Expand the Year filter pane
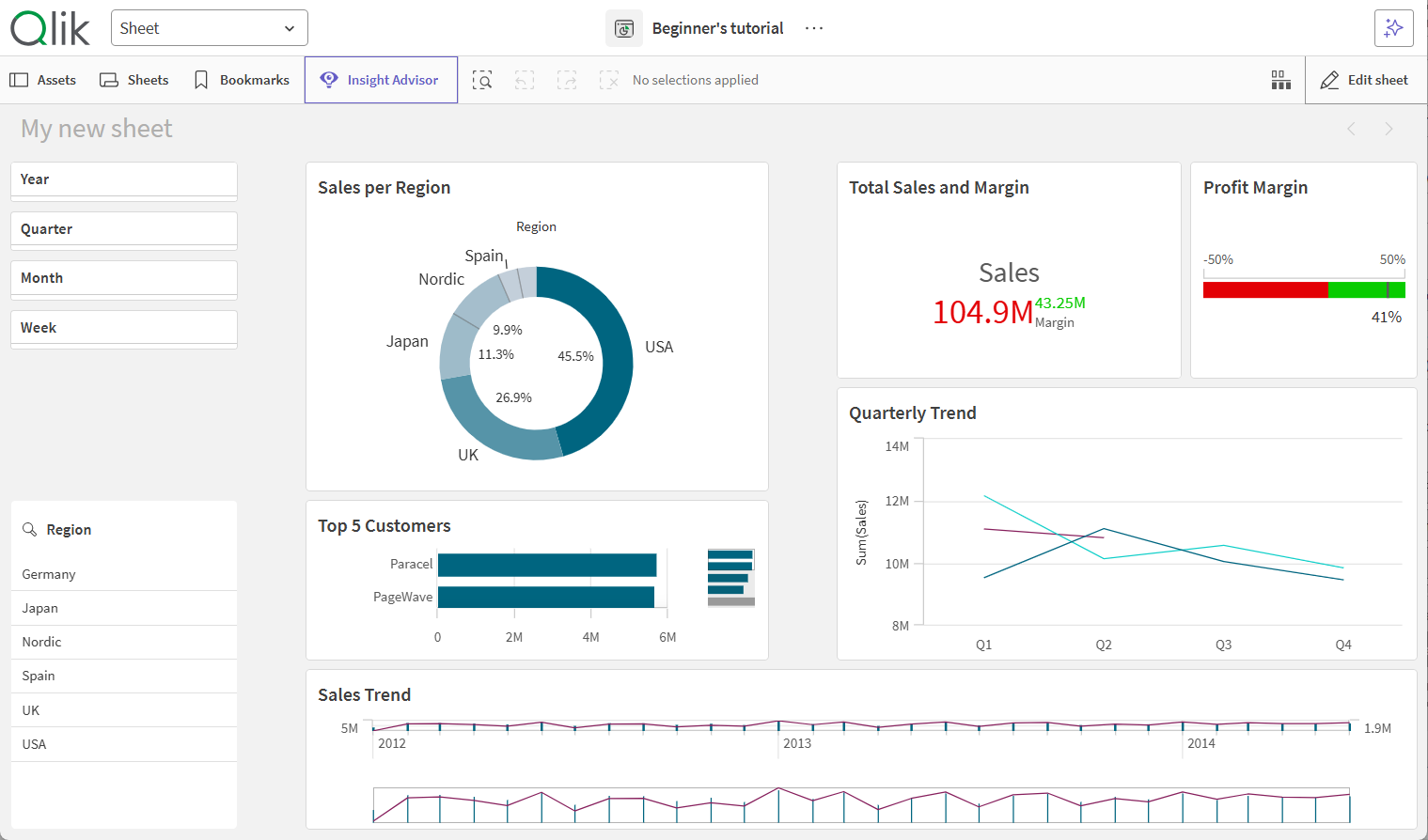Viewport: 1428px width, 840px height. [124, 179]
